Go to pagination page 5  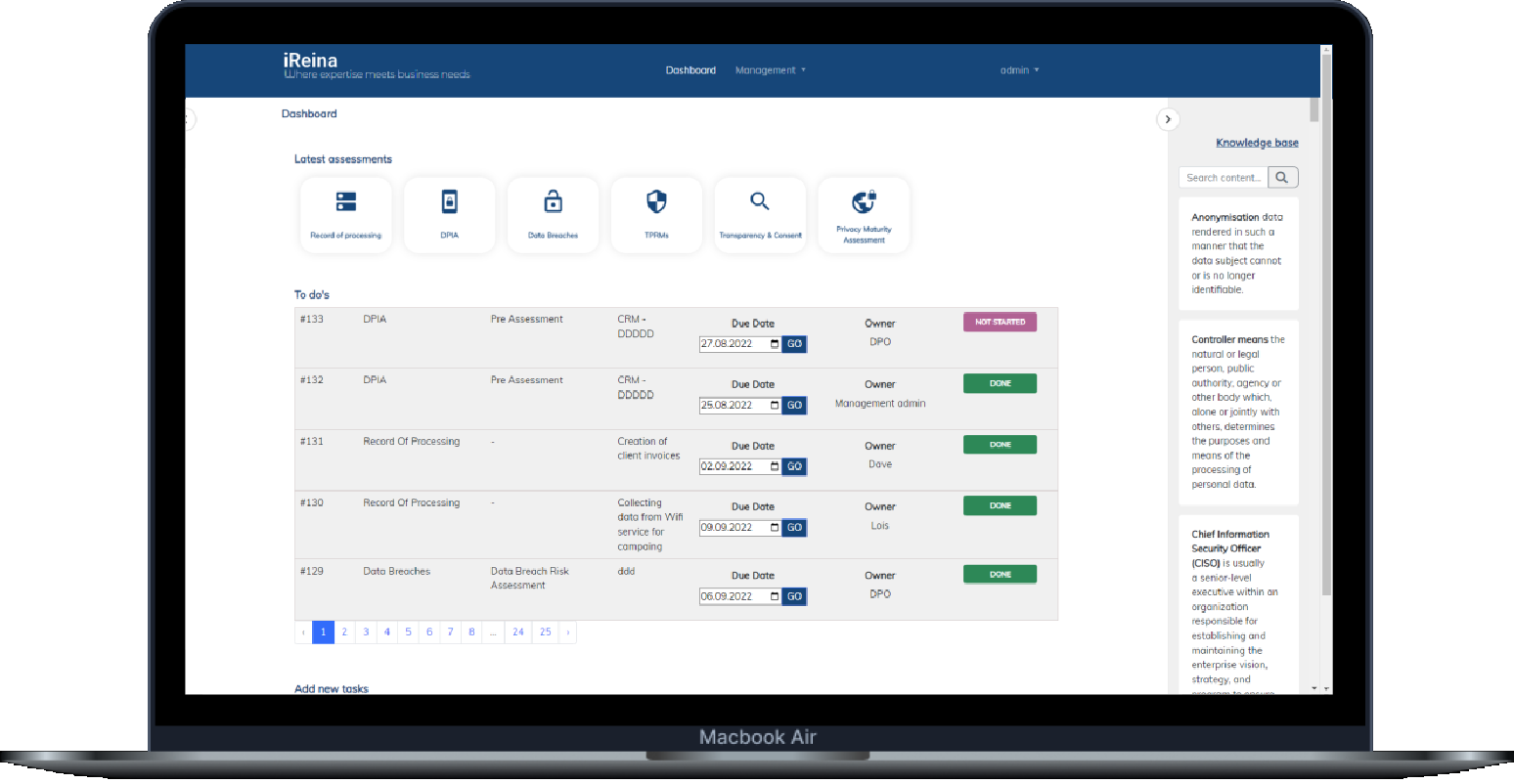coord(408,632)
